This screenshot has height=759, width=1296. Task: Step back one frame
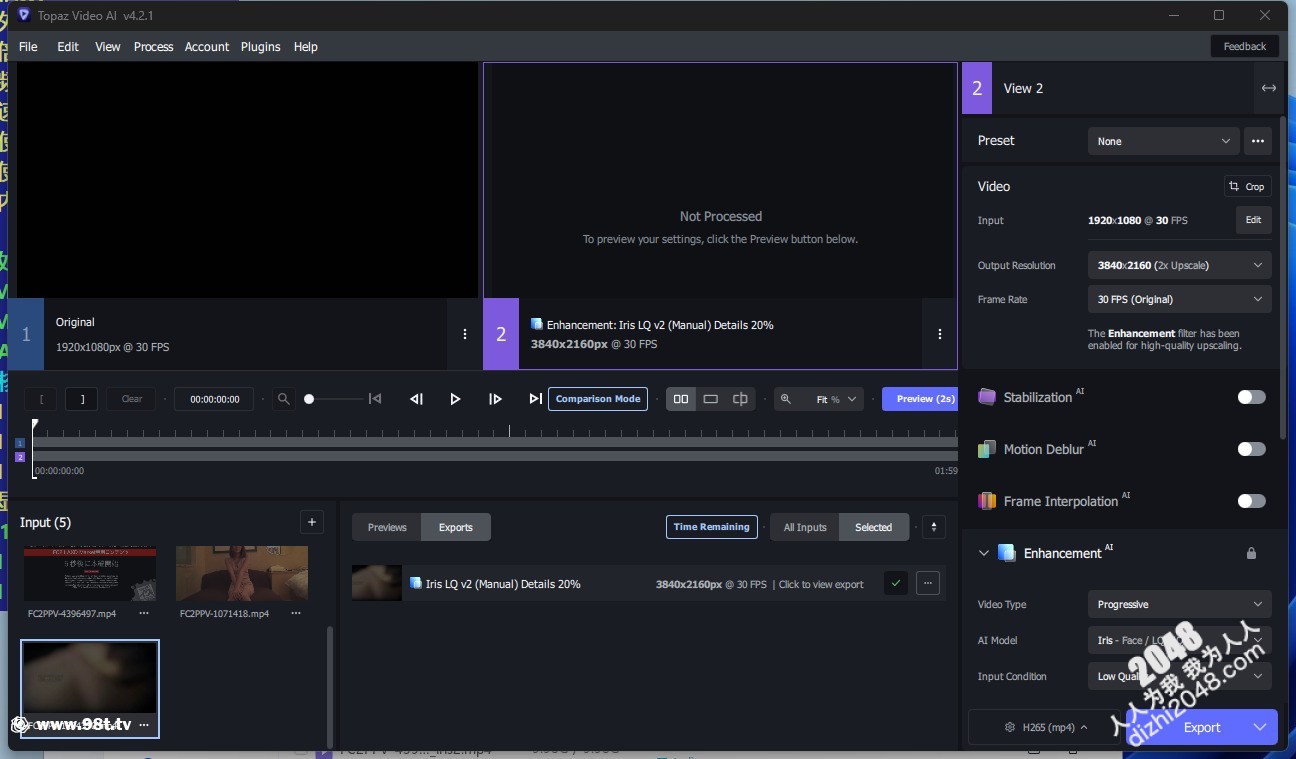point(416,399)
